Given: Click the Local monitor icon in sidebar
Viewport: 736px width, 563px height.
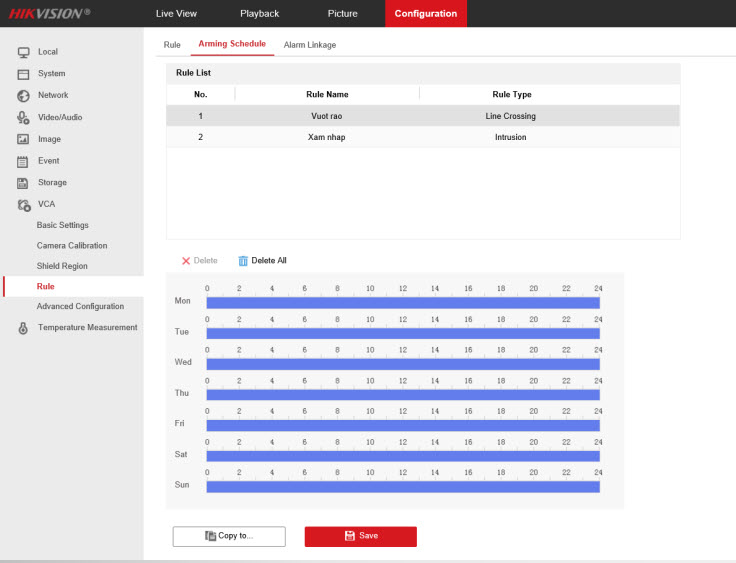Looking at the screenshot, I should (23, 52).
